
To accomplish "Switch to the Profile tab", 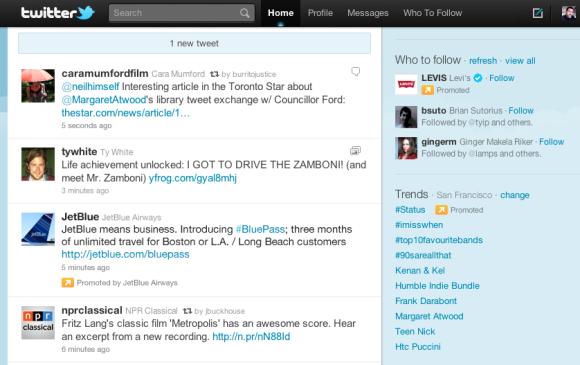I will click(x=320, y=13).
